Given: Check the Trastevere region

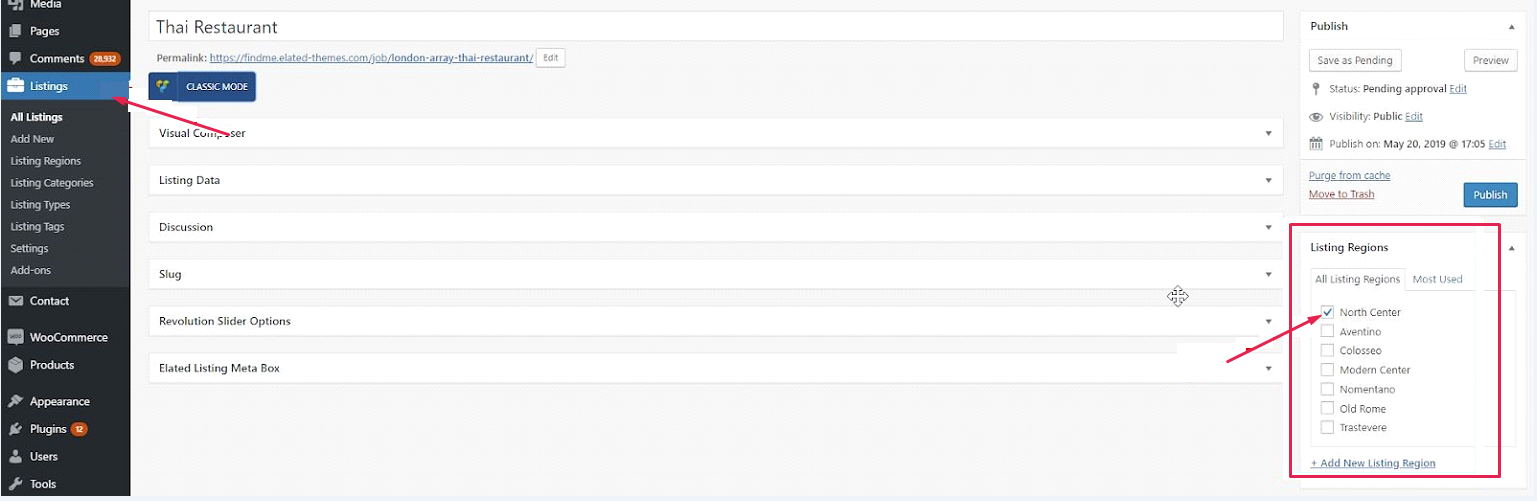Looking at the screenshot, I should tap(1327, 427).
